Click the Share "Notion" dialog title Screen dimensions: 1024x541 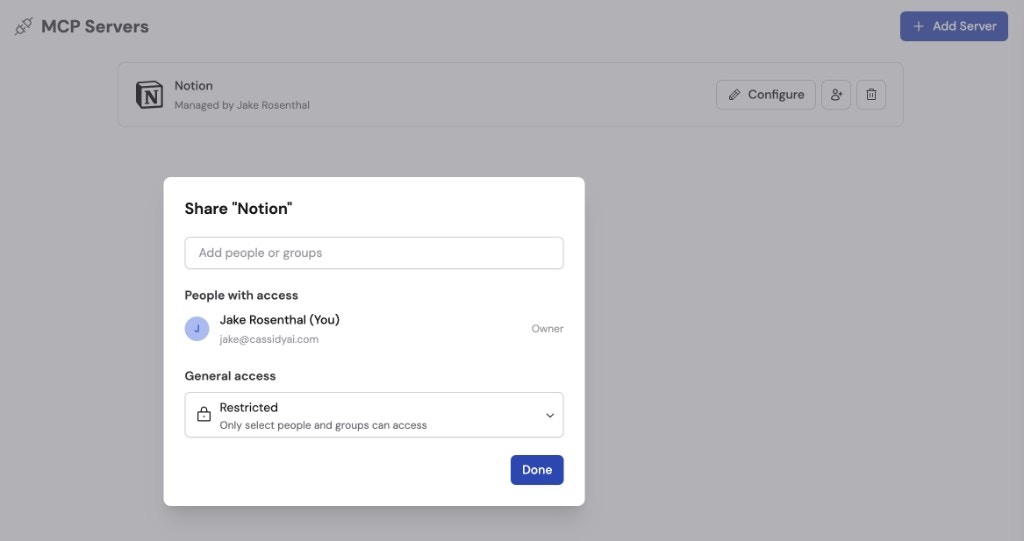(238, 208)
